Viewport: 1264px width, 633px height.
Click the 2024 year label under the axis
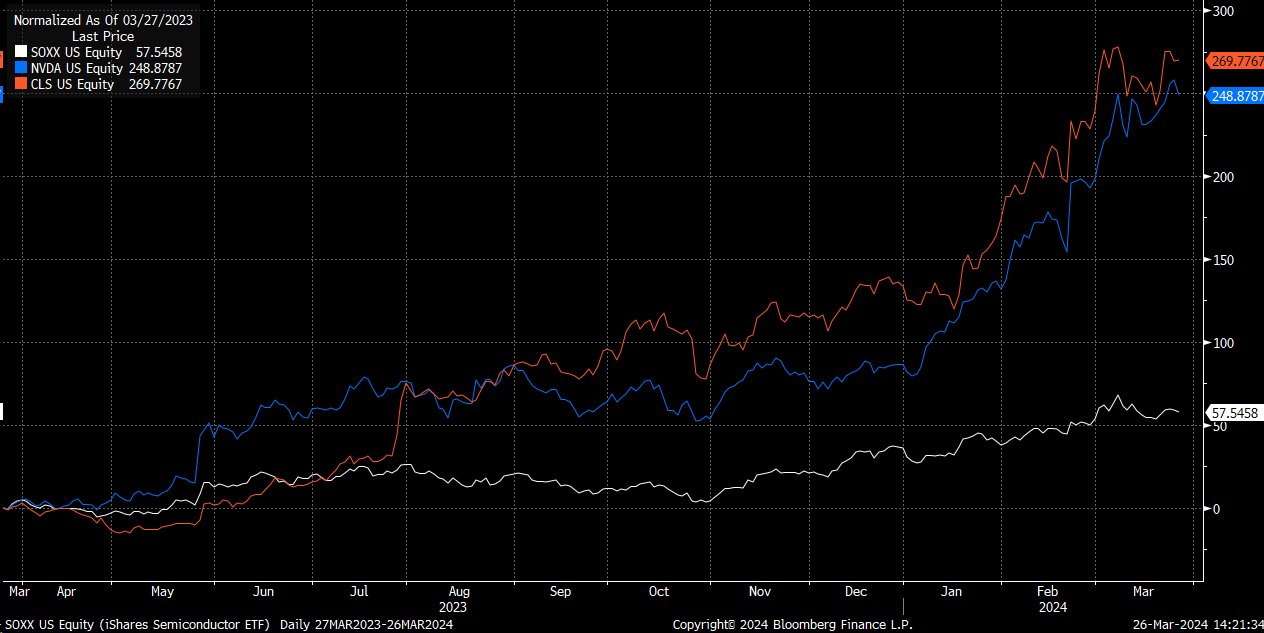[x=1051, y=606]
